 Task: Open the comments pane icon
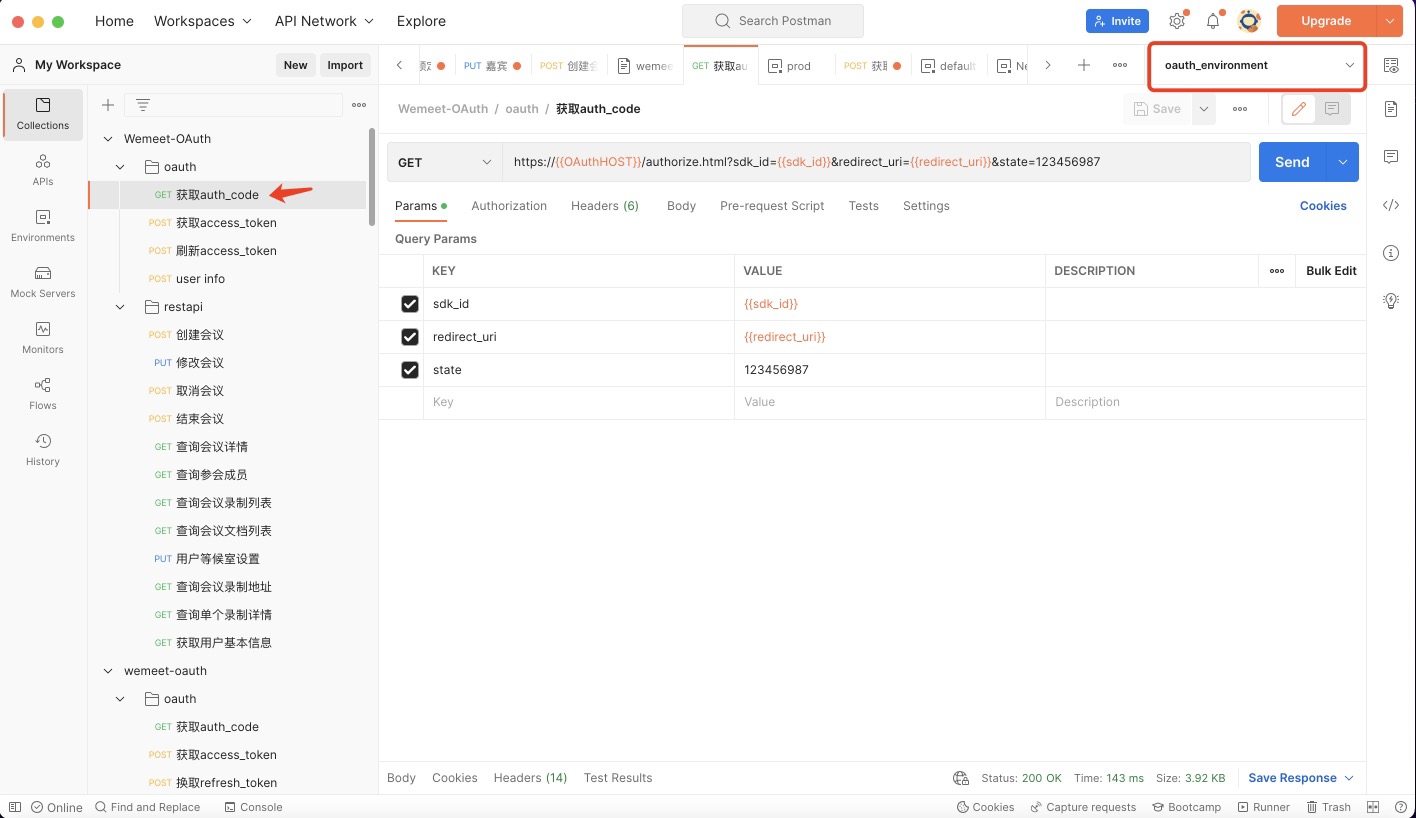click(1391, 157)
